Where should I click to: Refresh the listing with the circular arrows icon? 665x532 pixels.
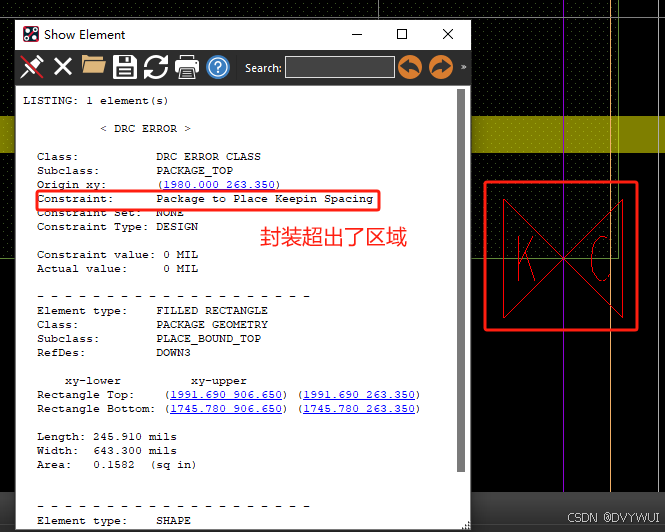click(x=156, y=67)
